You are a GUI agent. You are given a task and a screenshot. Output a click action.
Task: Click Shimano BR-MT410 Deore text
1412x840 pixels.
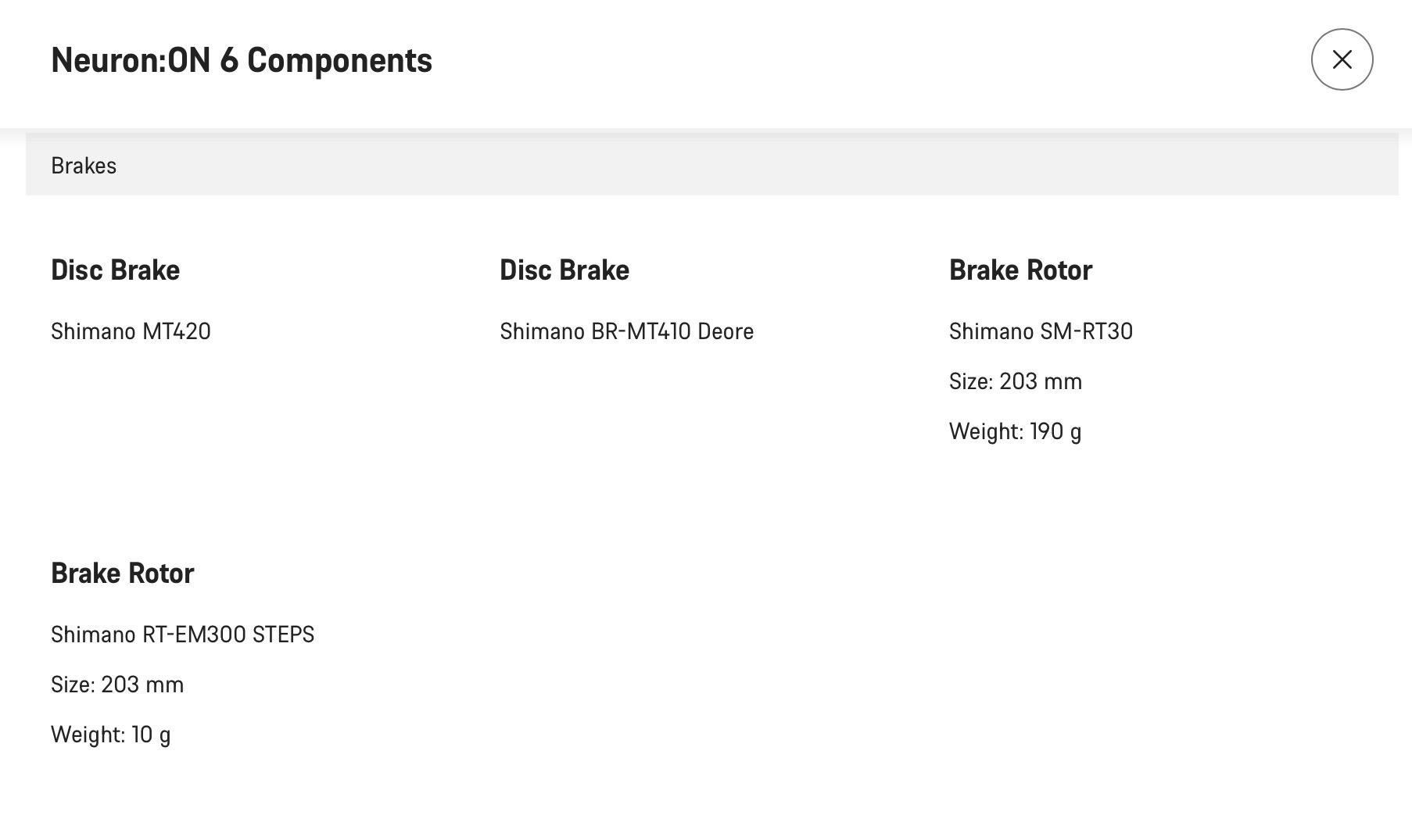[627, 331]
